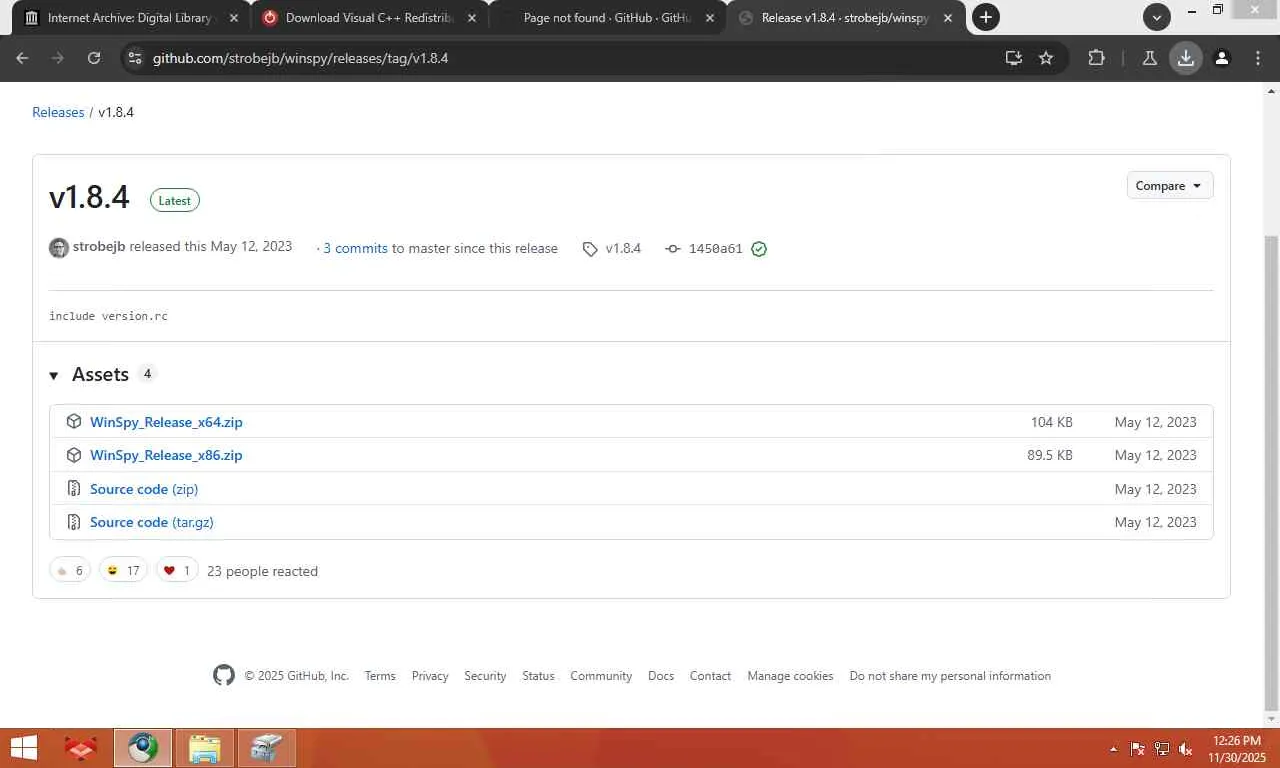Open the Contact footer link
This screenshot has height=768, width=1280.
(710, 676)
